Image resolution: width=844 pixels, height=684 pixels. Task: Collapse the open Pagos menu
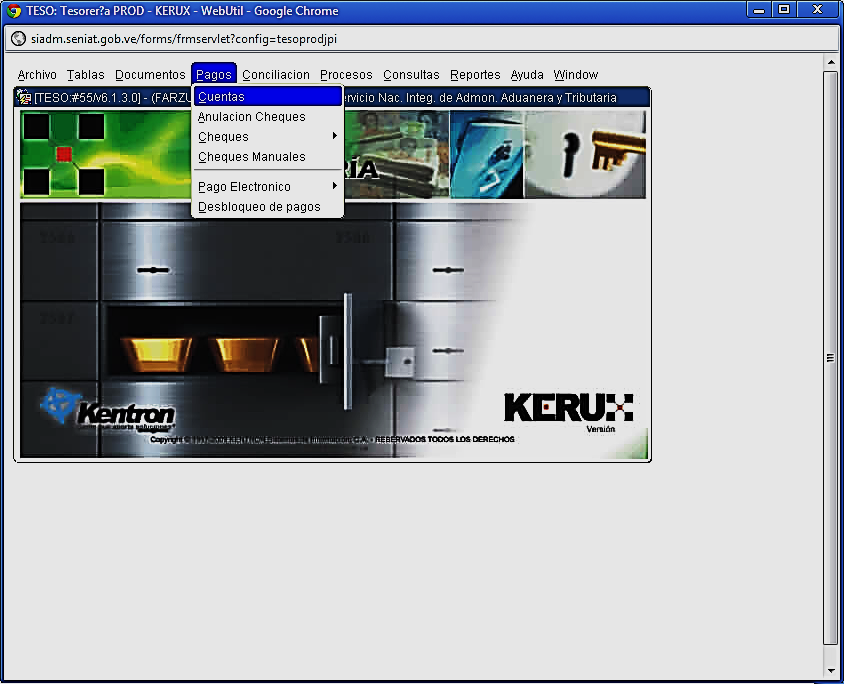[214, 74]
